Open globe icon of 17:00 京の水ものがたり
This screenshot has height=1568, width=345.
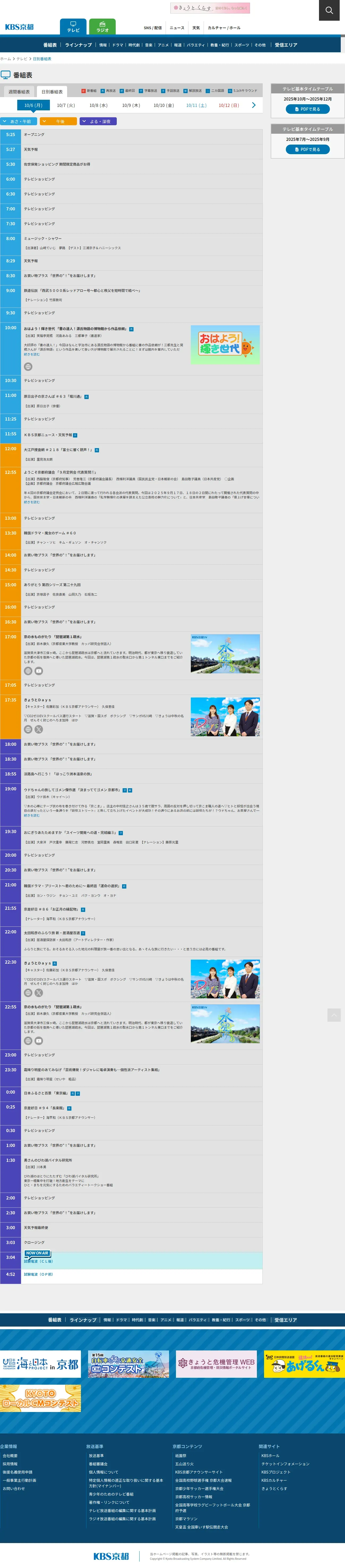pyautogui.click(x=28, y=671)
